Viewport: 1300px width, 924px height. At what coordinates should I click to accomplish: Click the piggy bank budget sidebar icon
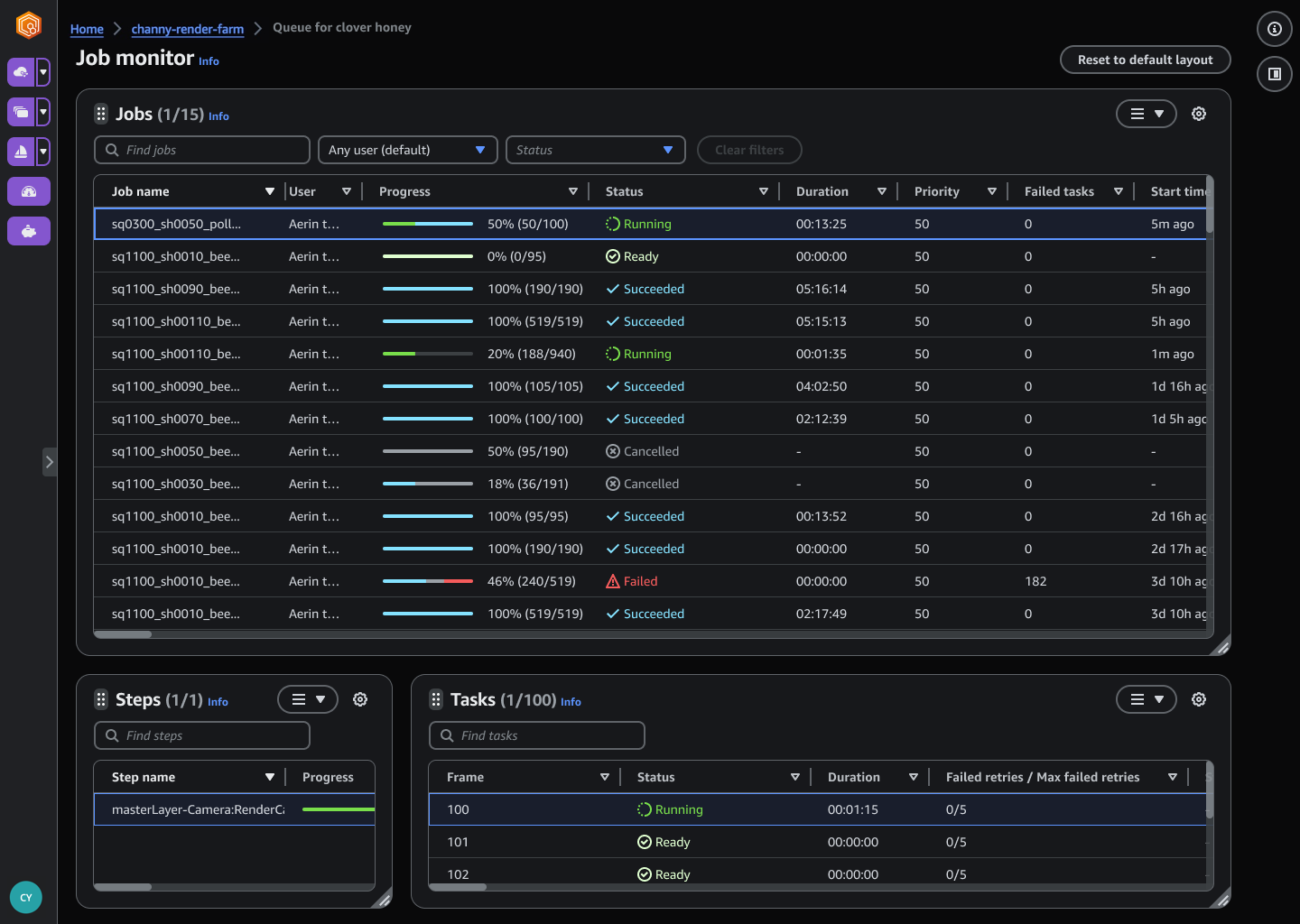coord(29,231)
